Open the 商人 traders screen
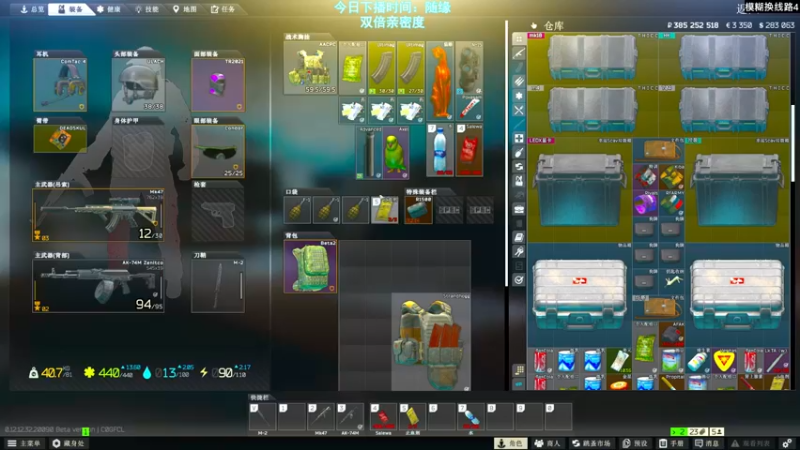The height and width of the screenshot is (450, 800). tap(547, 443)
